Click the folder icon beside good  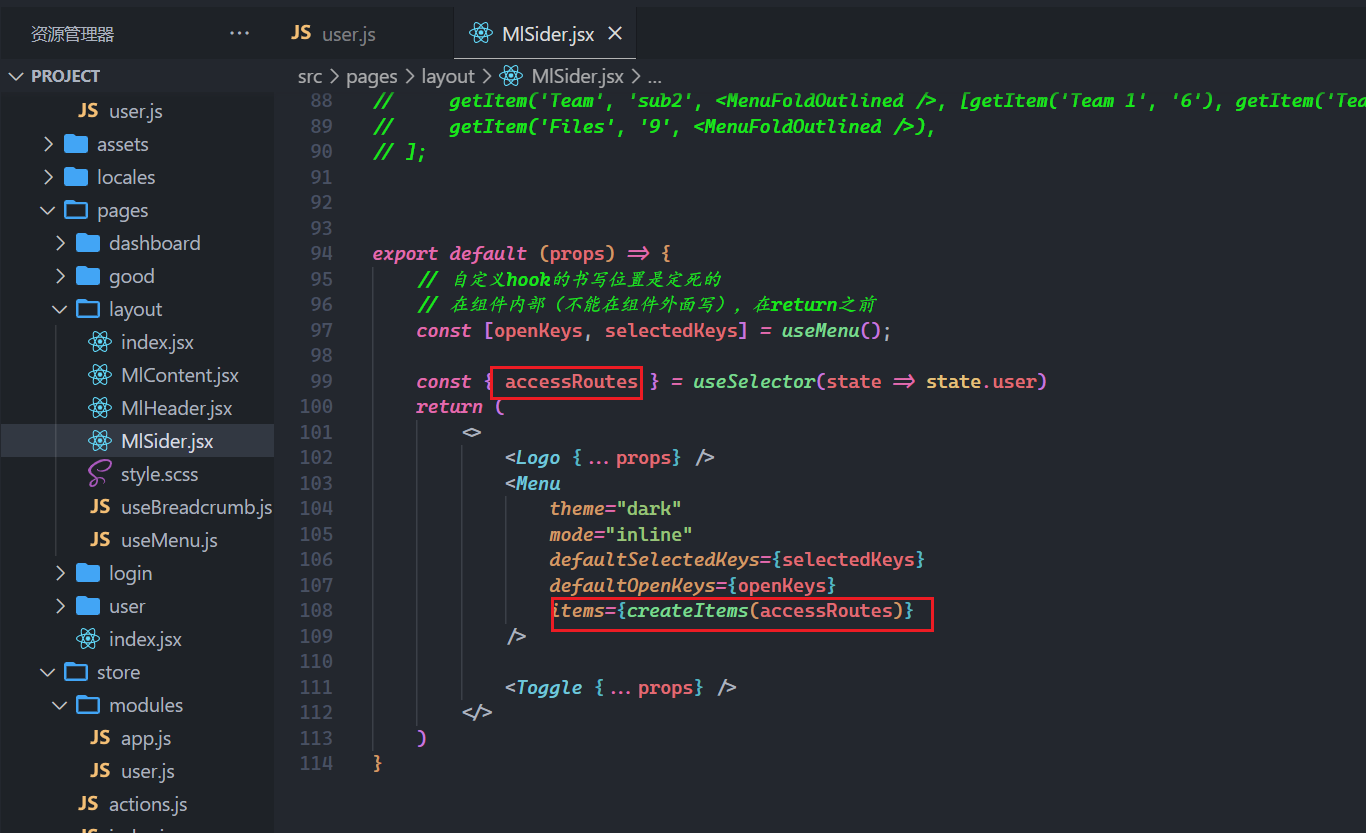click(88, 277)
